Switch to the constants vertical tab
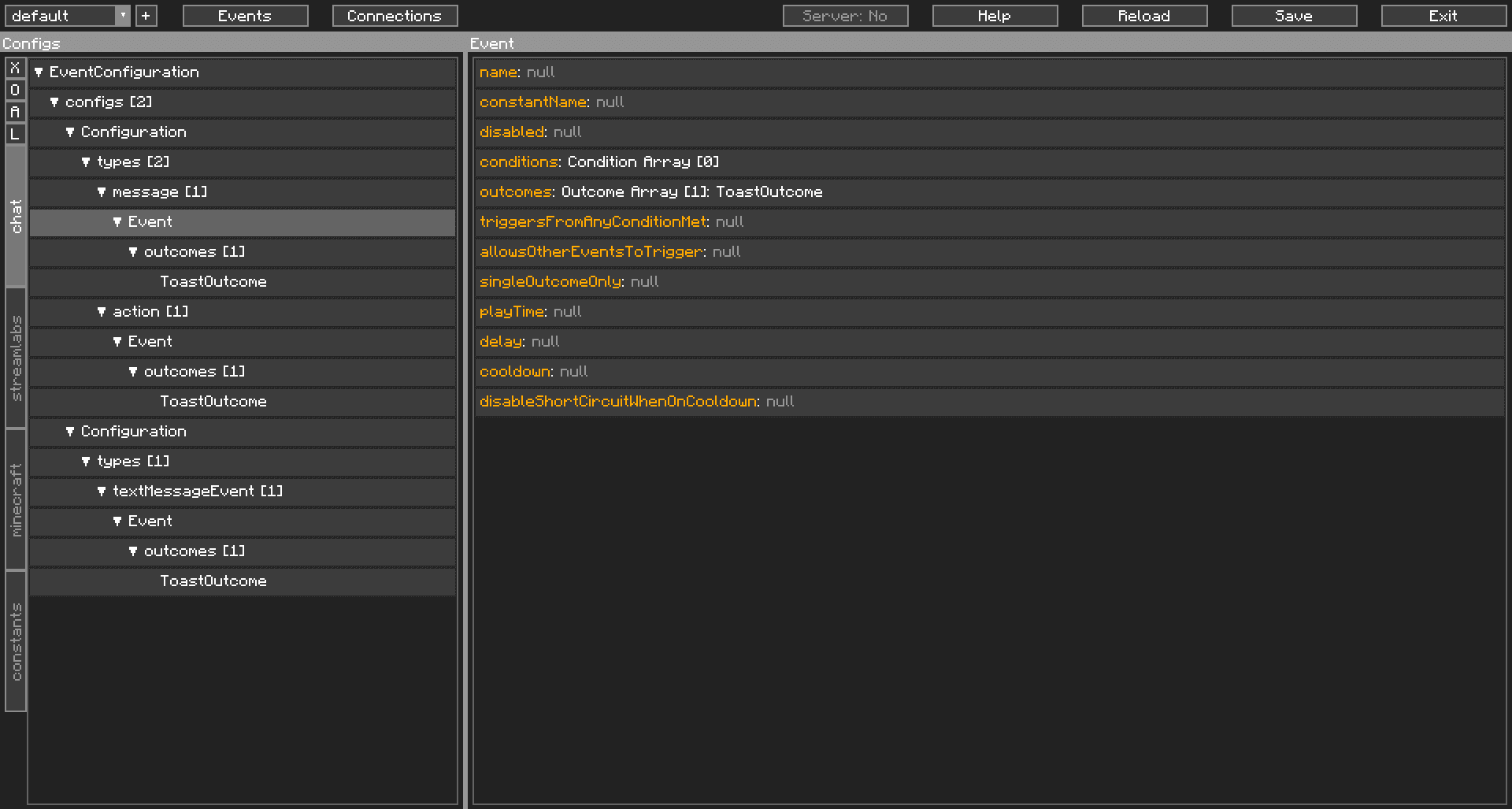Viewport: 1512px width, 809px height. tap(16, 642)
